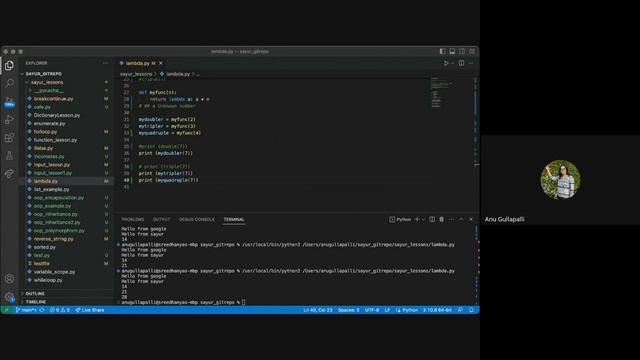The image size is (640, 360).
Task: Split the editor to the right
Action: coord(461,63)
